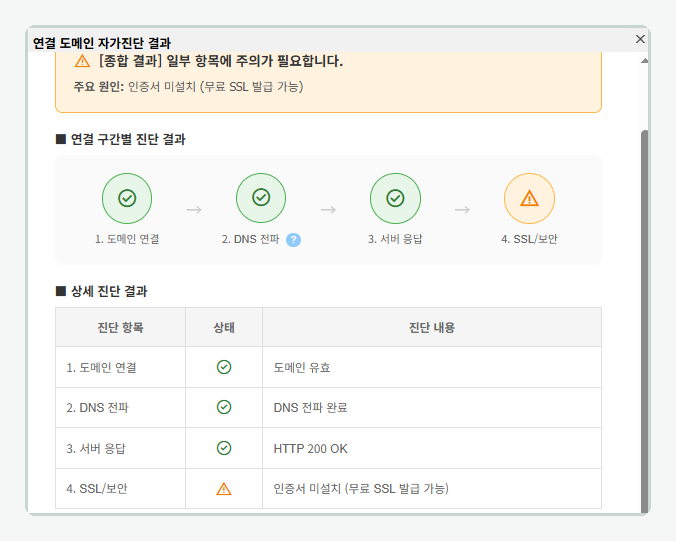Click the '3. 서버 응답' step label
Screen dimensions: 676x541
click(x=395, y=239)
